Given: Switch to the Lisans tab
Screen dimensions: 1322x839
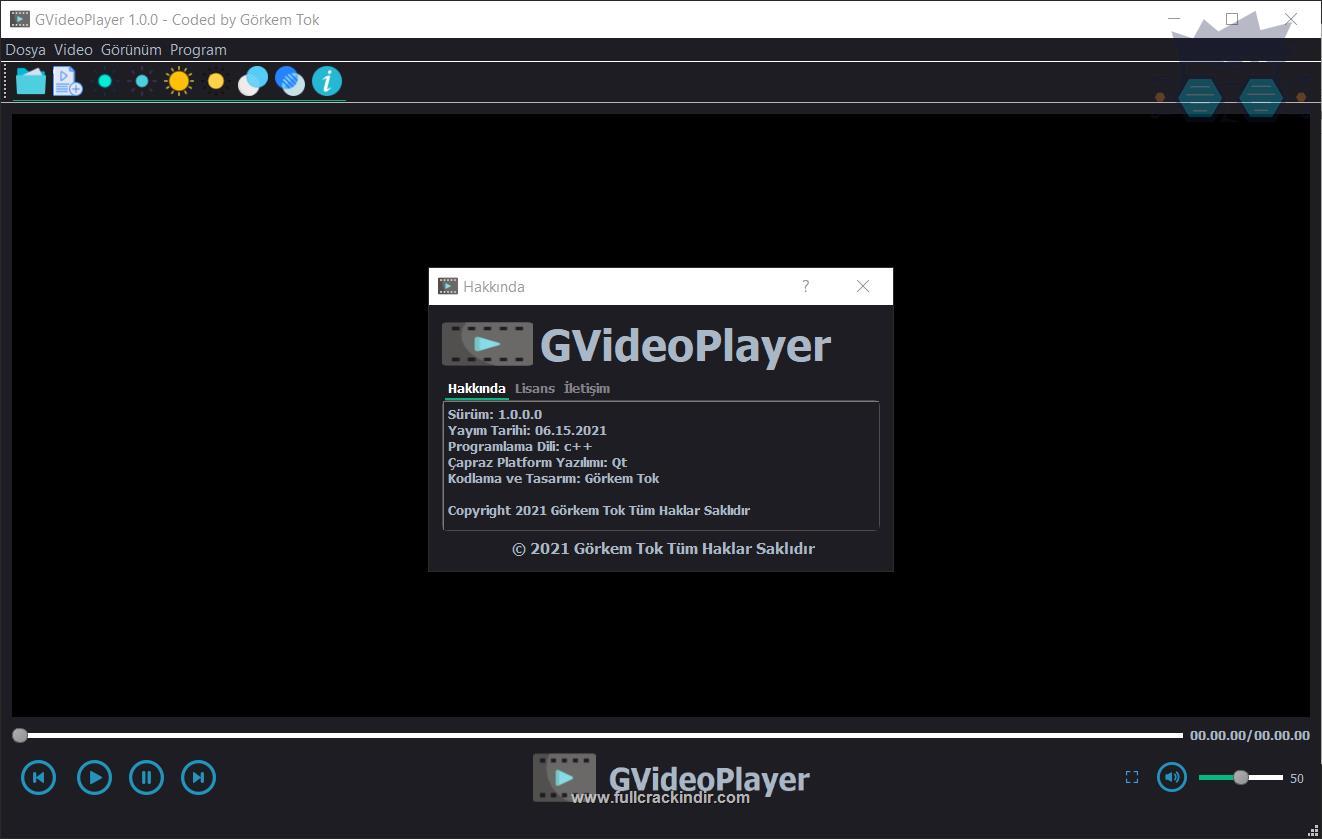Looking at the screenshot, I should coord(535,388).
